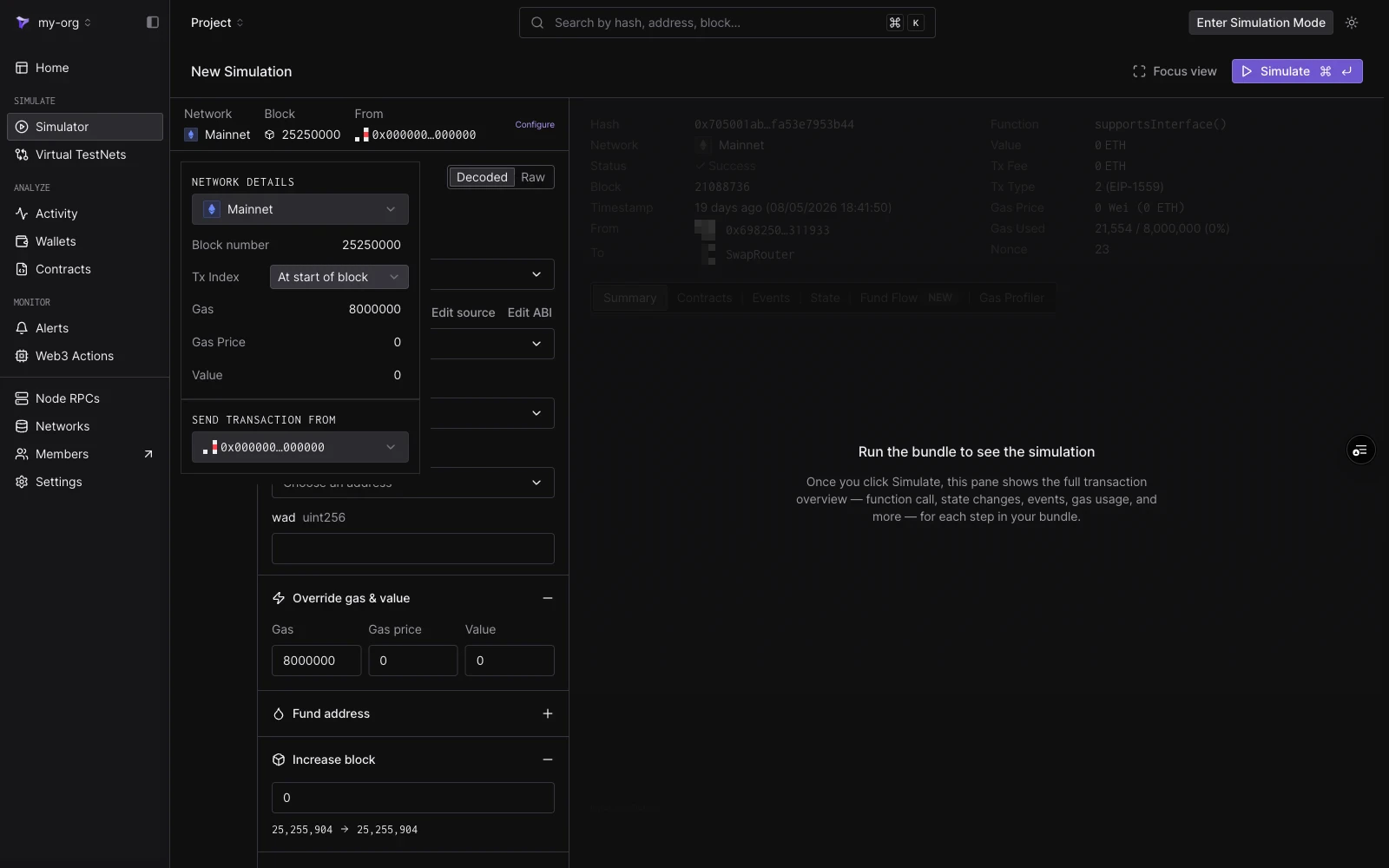The image size is (1389, 868).
Task: Click the Web3 Actions icon
Action: point(22,356)
